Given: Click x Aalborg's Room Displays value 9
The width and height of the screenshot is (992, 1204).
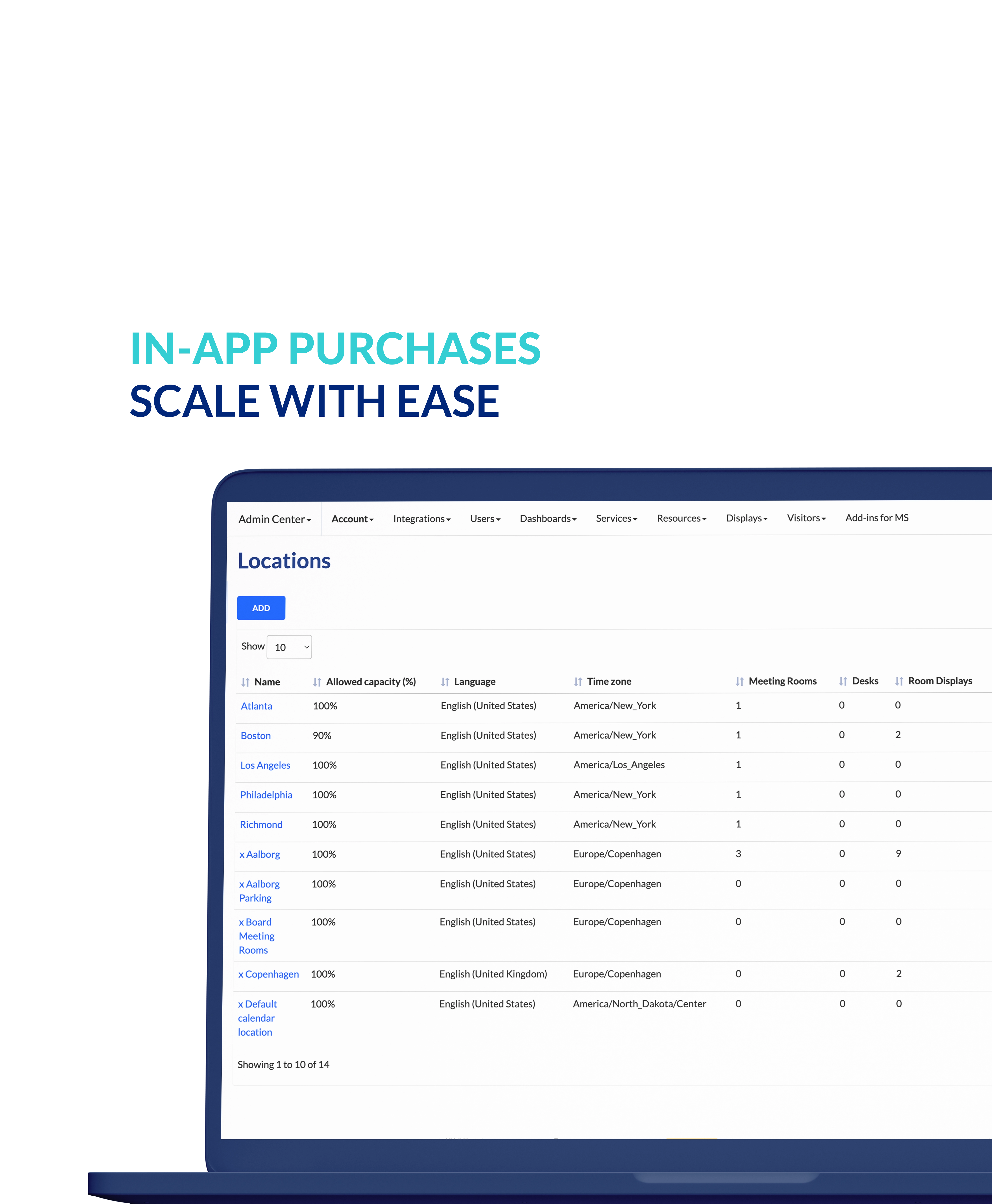Looking at the screenshot, I should click(898, 854).
